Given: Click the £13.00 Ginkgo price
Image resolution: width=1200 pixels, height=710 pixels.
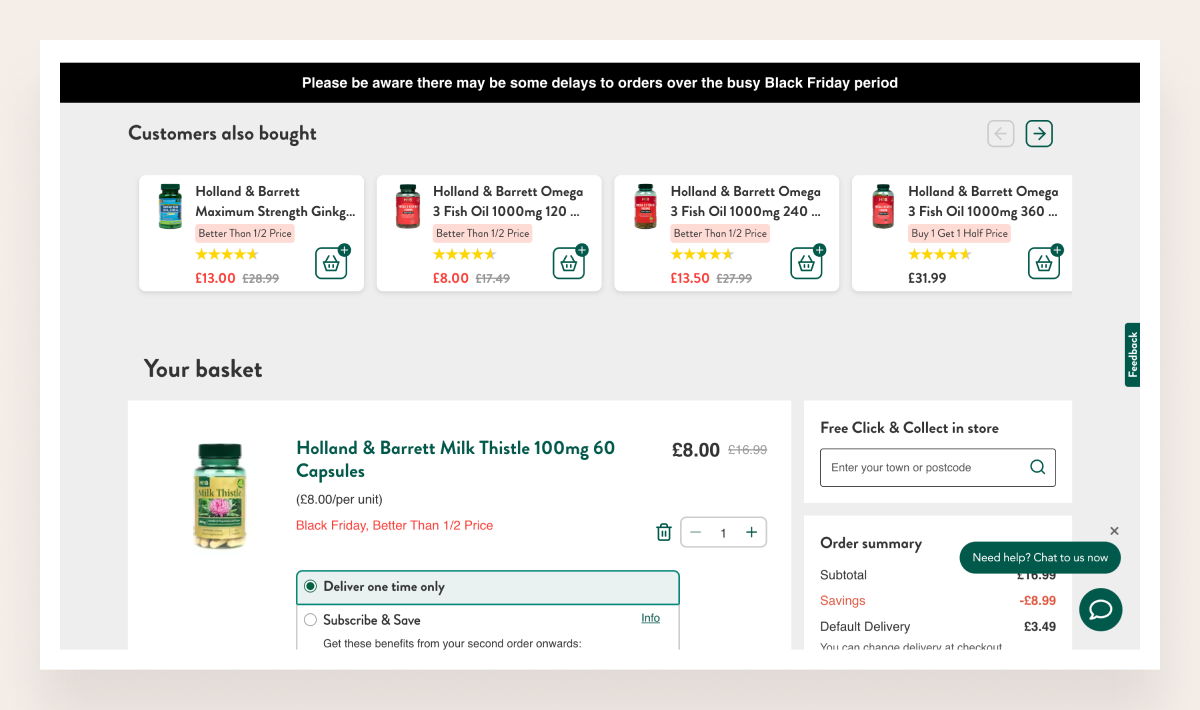Looking at the screenshot, I should (x=215, y=278).
